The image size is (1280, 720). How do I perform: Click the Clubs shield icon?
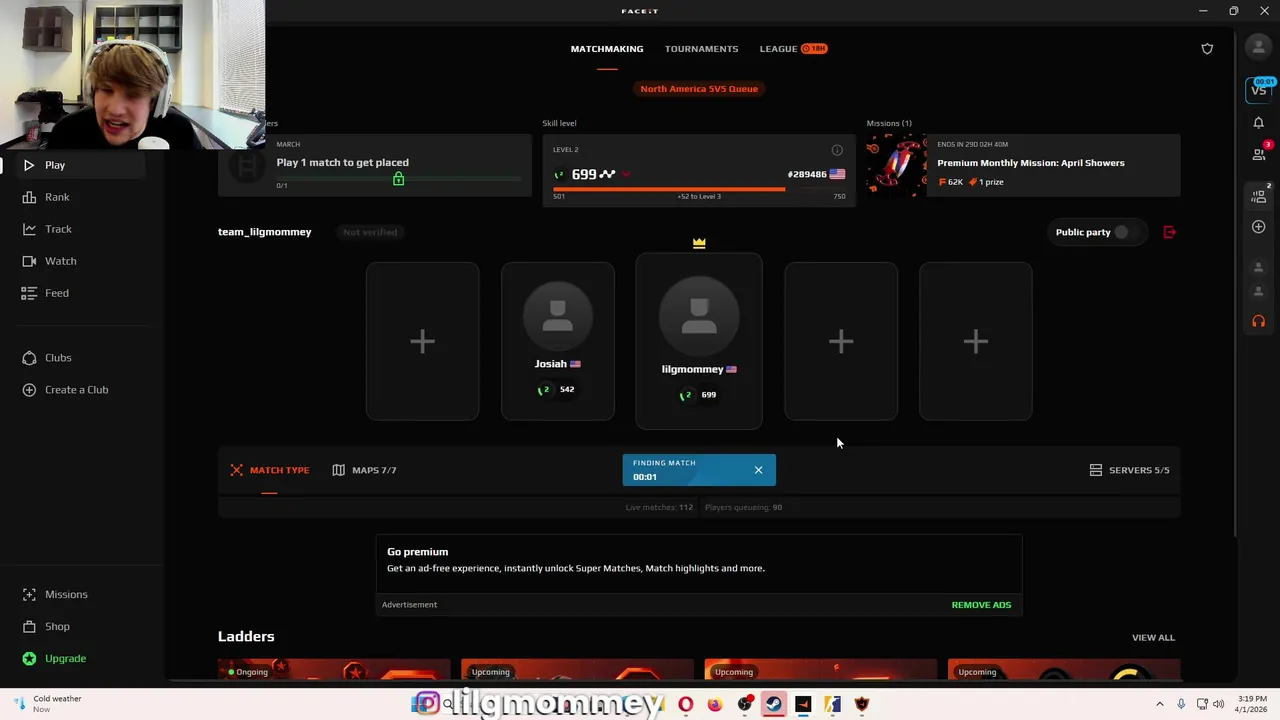[x=29, y=357]
